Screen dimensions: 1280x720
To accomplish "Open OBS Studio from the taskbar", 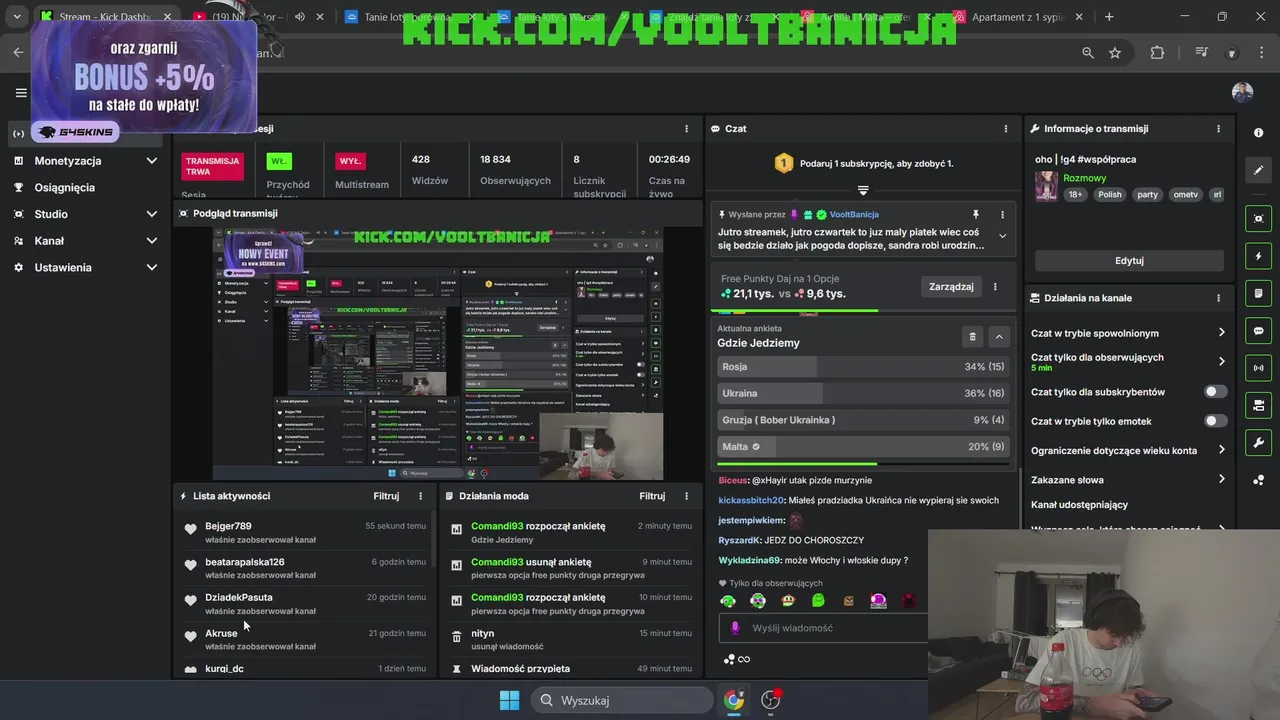I will [x=771, y=700].
